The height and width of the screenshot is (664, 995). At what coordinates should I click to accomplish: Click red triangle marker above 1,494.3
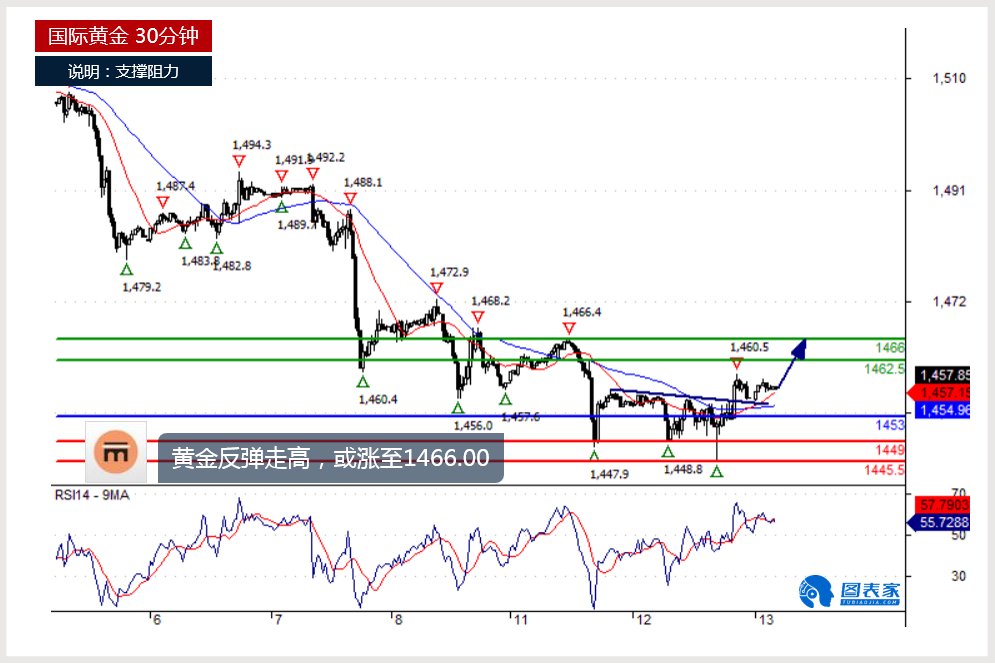(x=238, y=161)
